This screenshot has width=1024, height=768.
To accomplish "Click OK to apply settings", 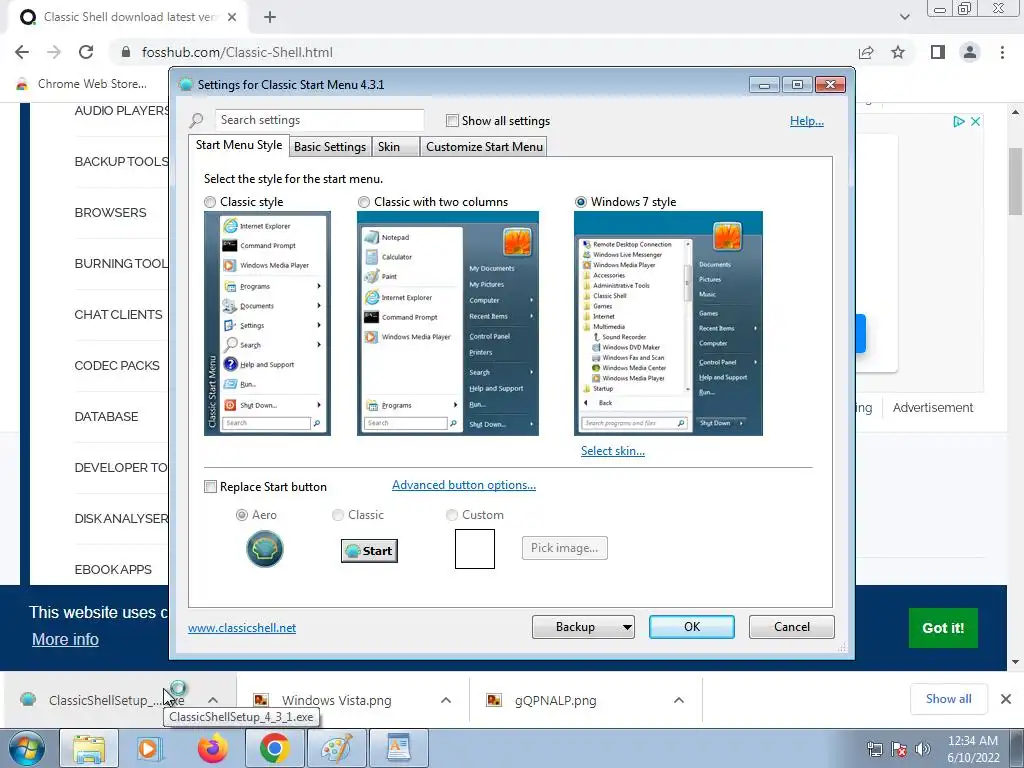I will tap(692, 627).
